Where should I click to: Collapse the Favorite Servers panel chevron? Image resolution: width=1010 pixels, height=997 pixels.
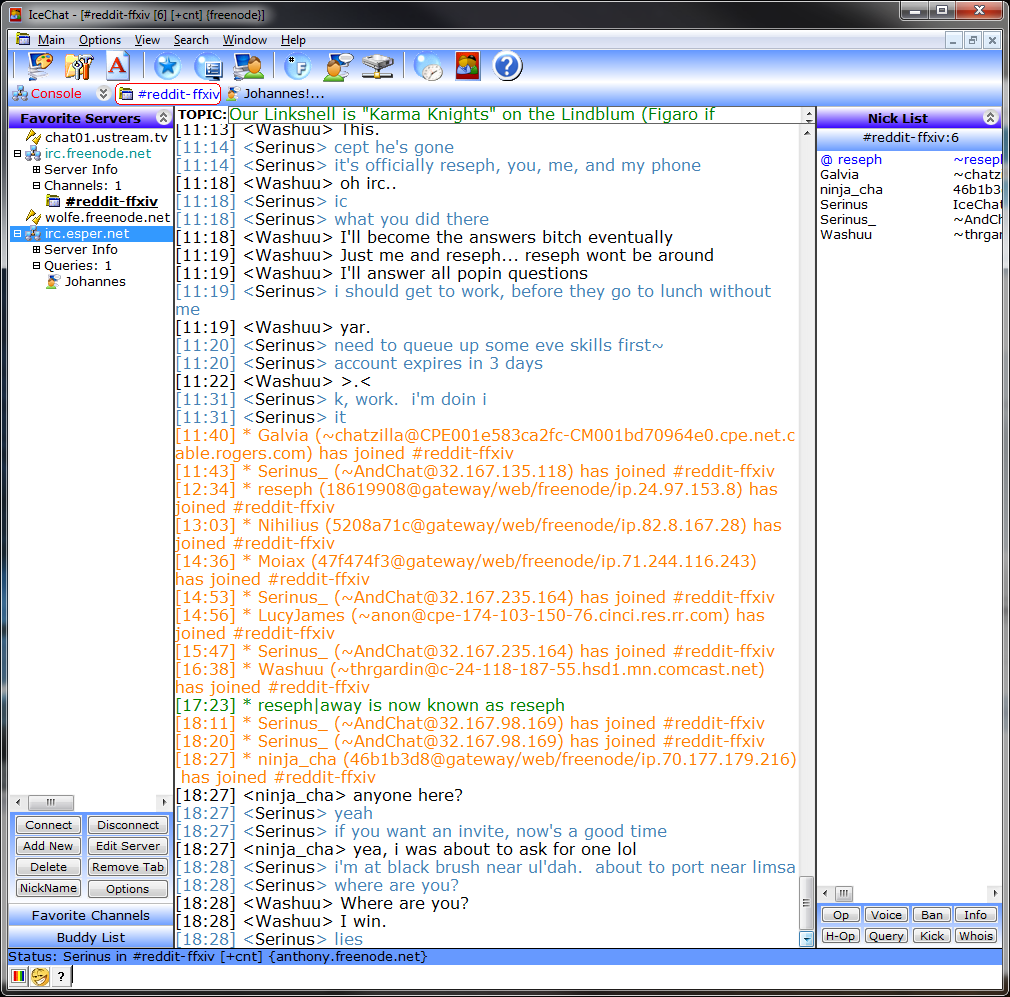pyautogui.click(x=163, y=118)
